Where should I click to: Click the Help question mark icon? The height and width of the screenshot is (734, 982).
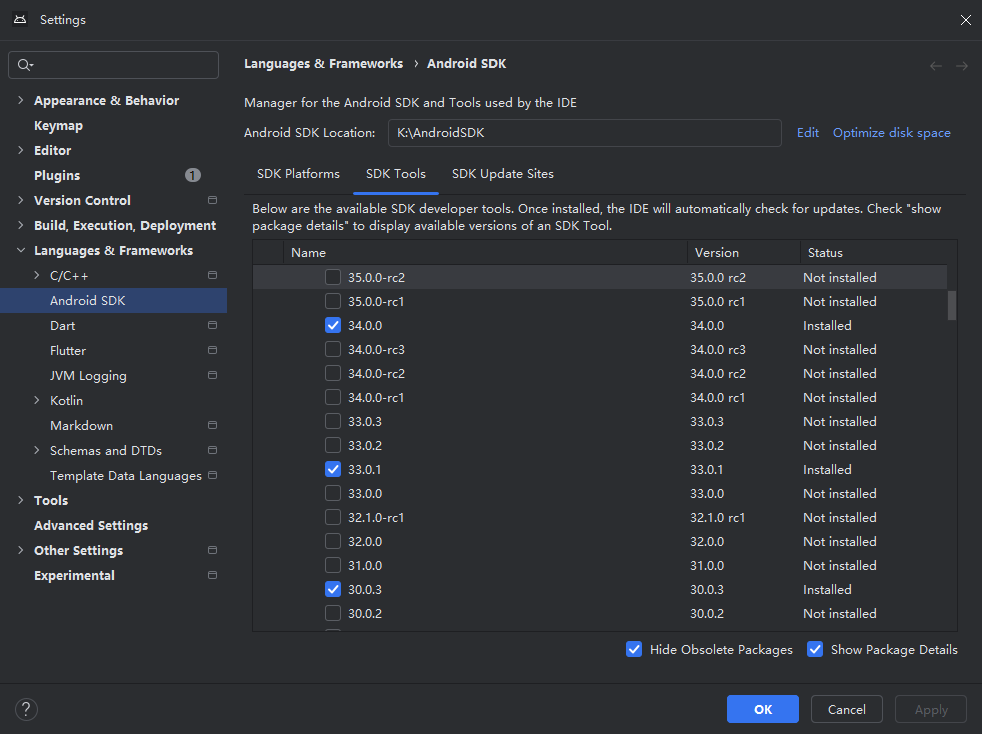pyautogui.click(x=26, y=709)
